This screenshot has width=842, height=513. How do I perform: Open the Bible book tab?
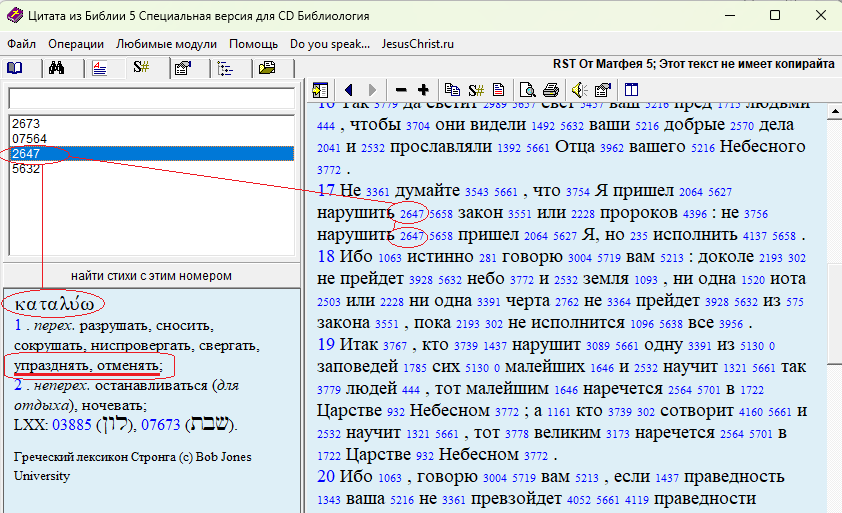click(14, 68)
